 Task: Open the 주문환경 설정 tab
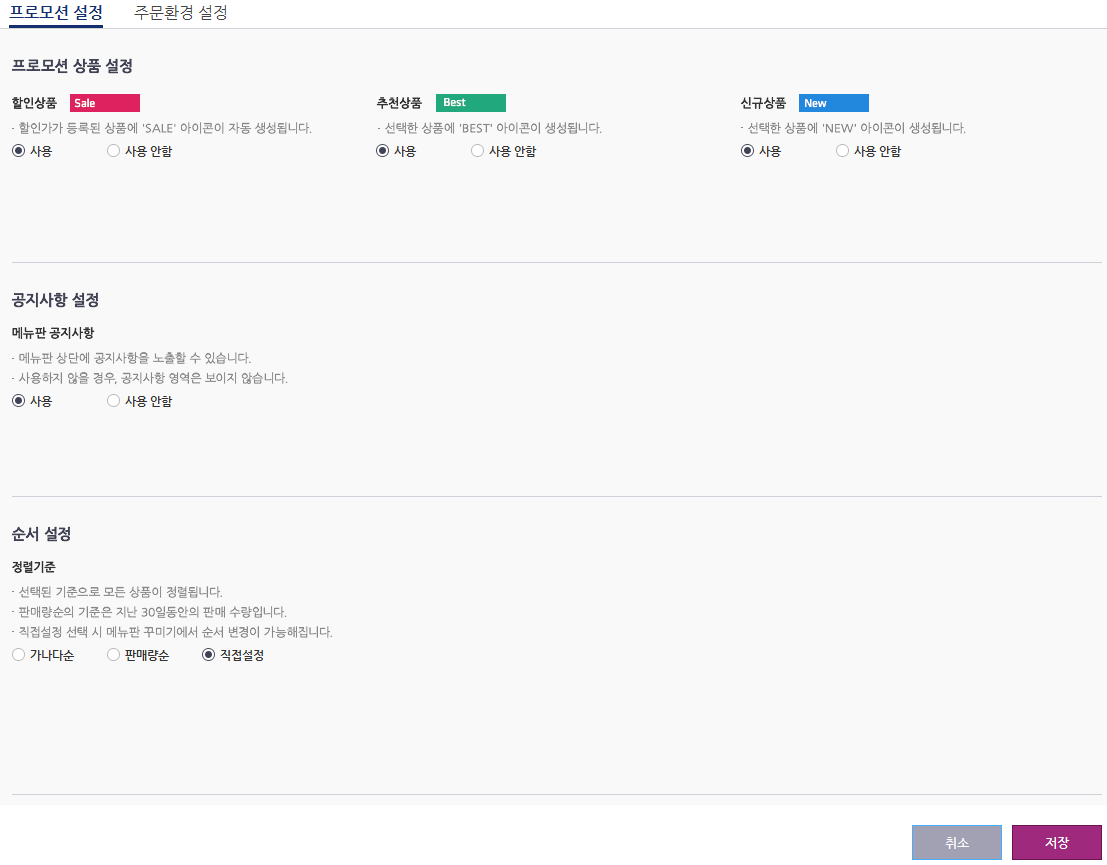(181, 13)
